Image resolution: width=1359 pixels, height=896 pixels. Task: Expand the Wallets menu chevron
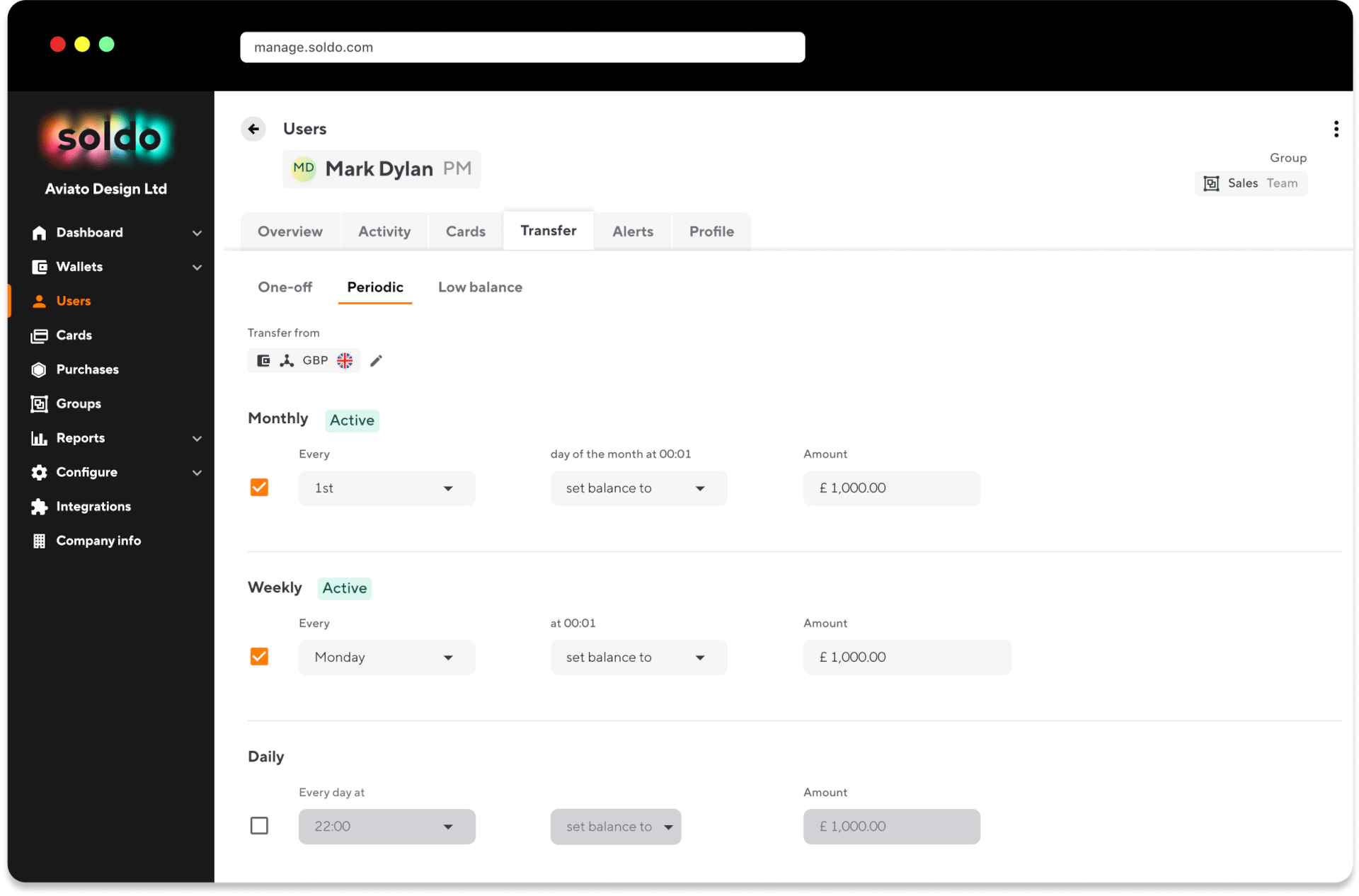click(197, 268)
